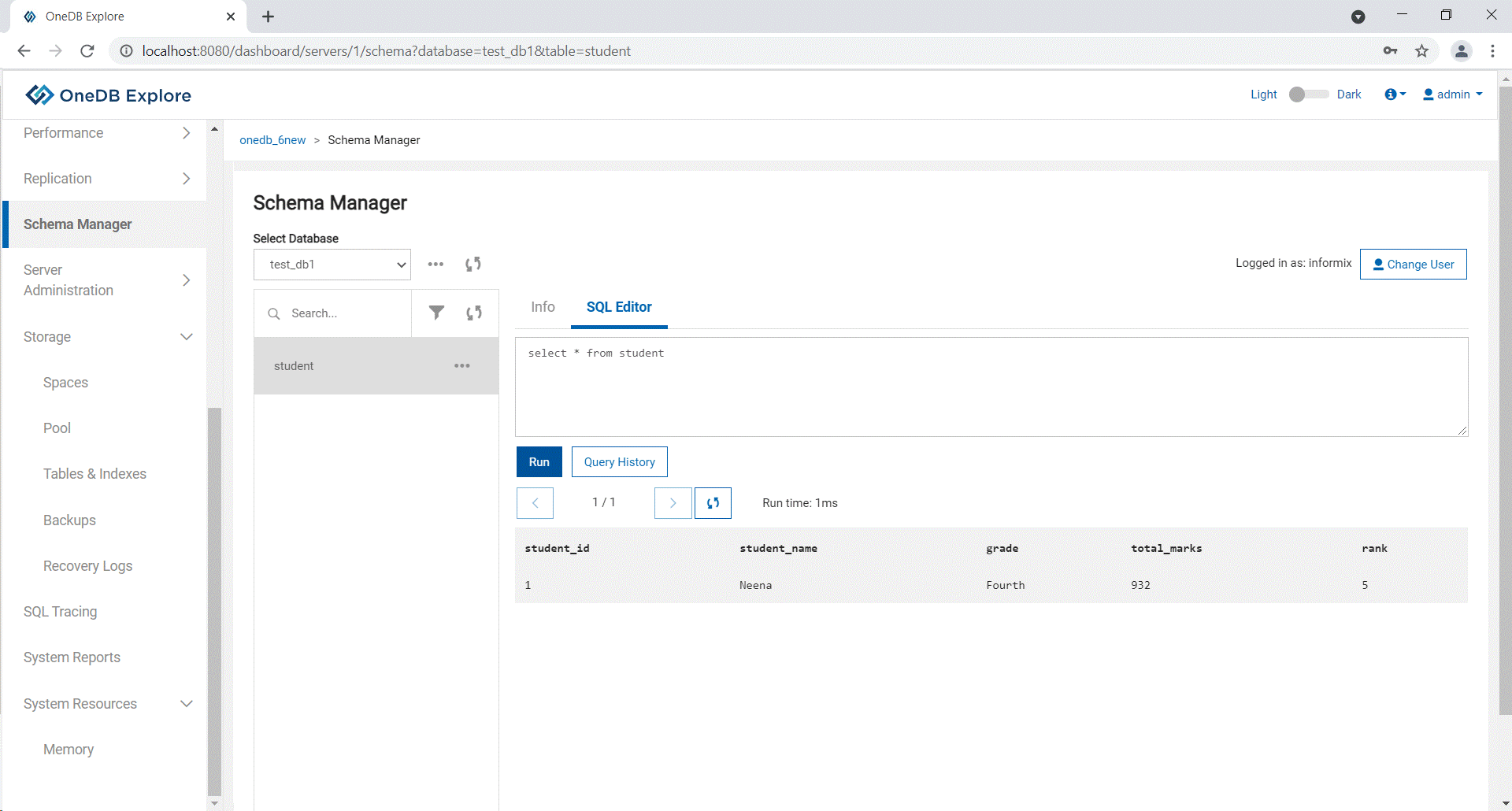Open a new browser tab
1512x811 pixels.
point(268,17)
